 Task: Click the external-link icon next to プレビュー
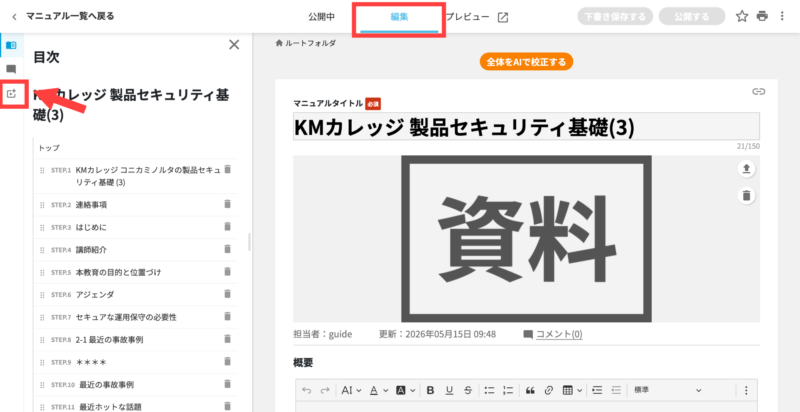(503, 17)
